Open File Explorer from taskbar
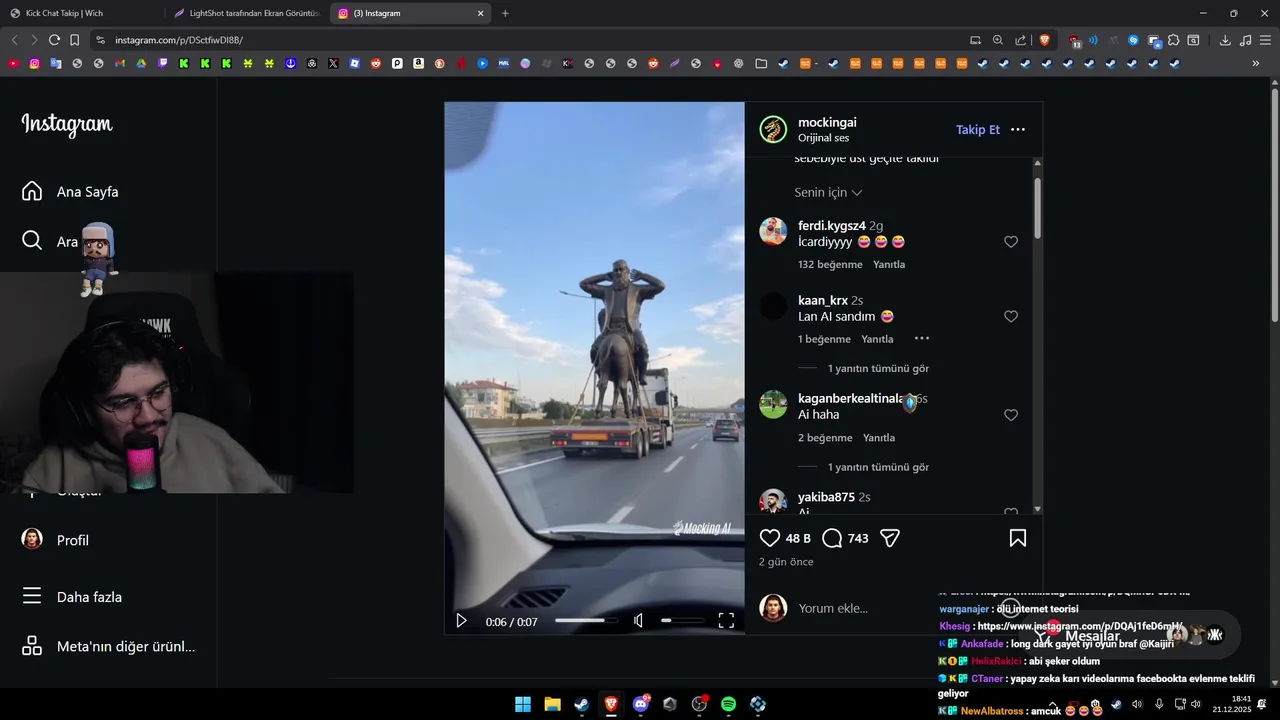 tap(552, 704)
